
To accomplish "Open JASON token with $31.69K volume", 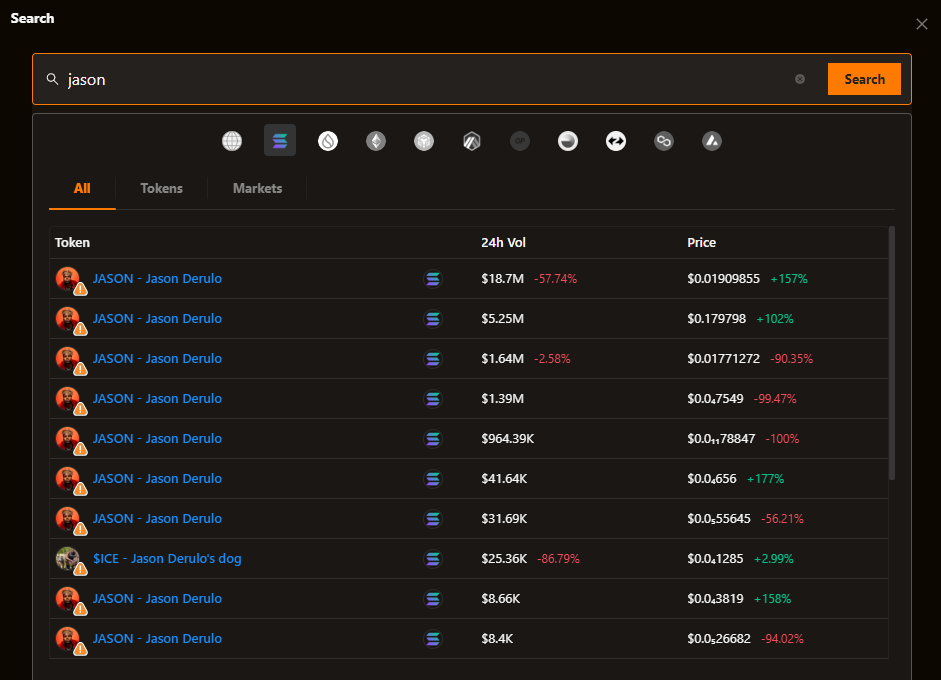I will click(157, 519).
